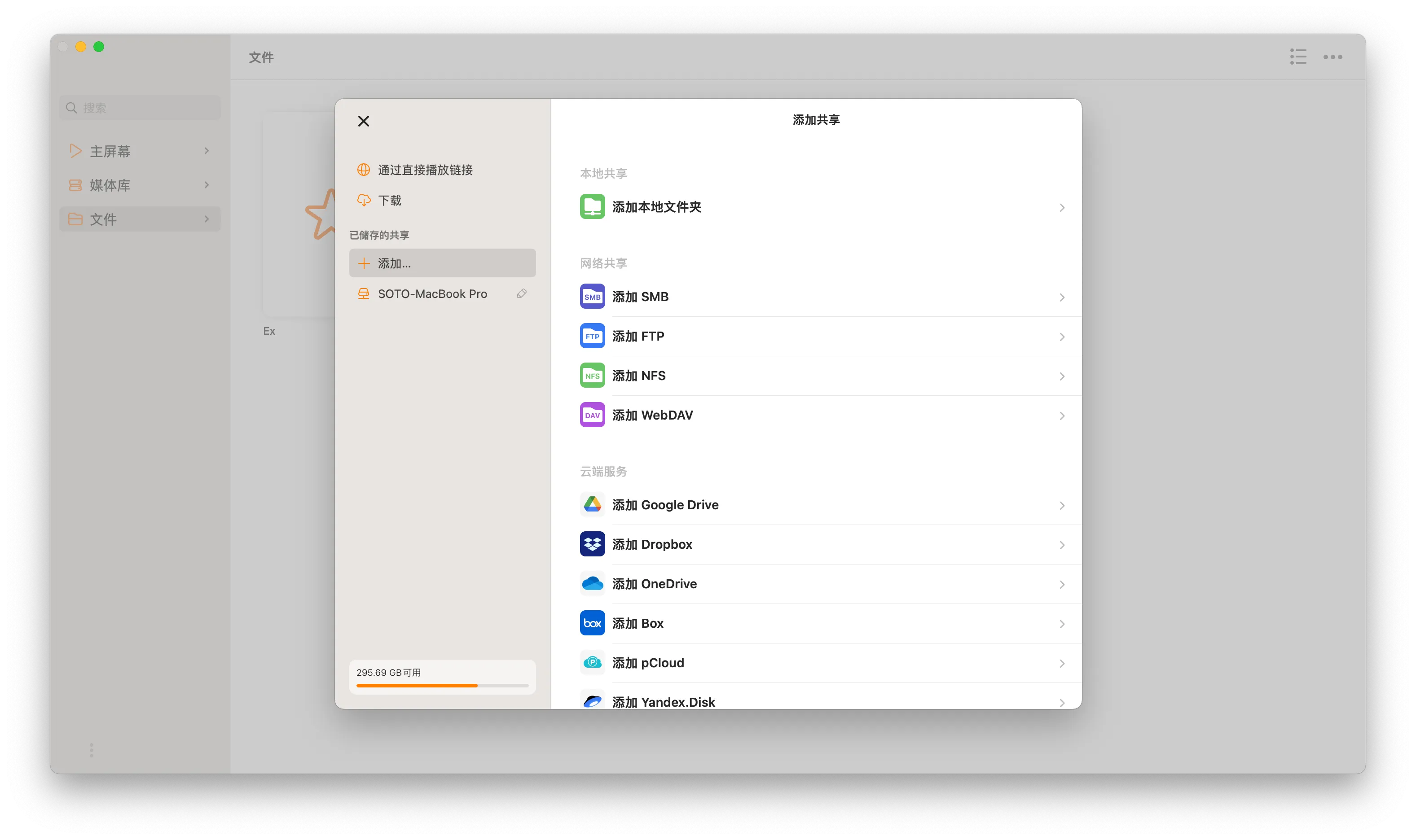Choose 添加 Dropbox option

pos(830,544)
